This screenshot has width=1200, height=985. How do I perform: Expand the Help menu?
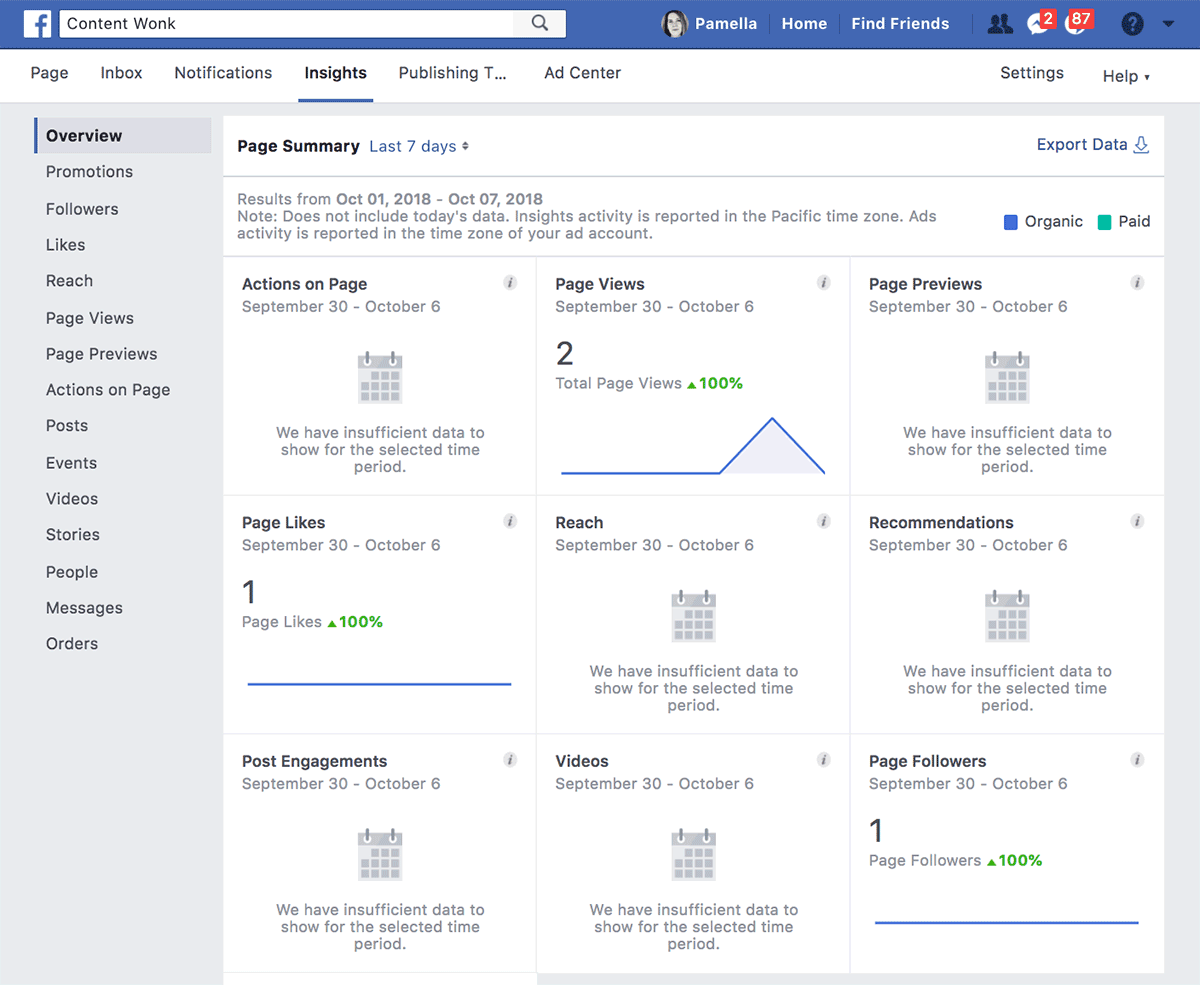pos(1126,76)
